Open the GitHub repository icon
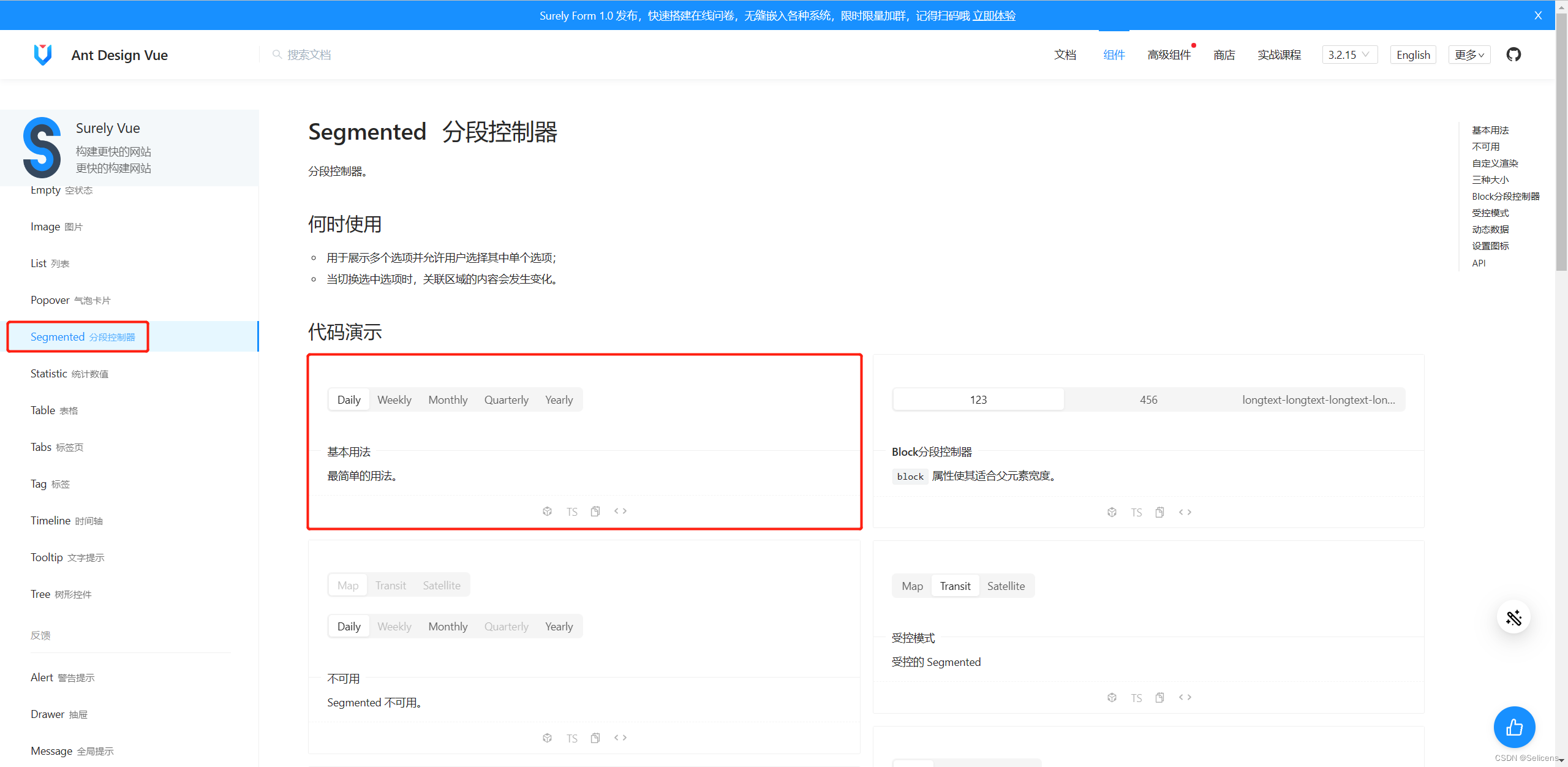Image resolution: width=1568 pixels, height=767 pixels. 1513,55
